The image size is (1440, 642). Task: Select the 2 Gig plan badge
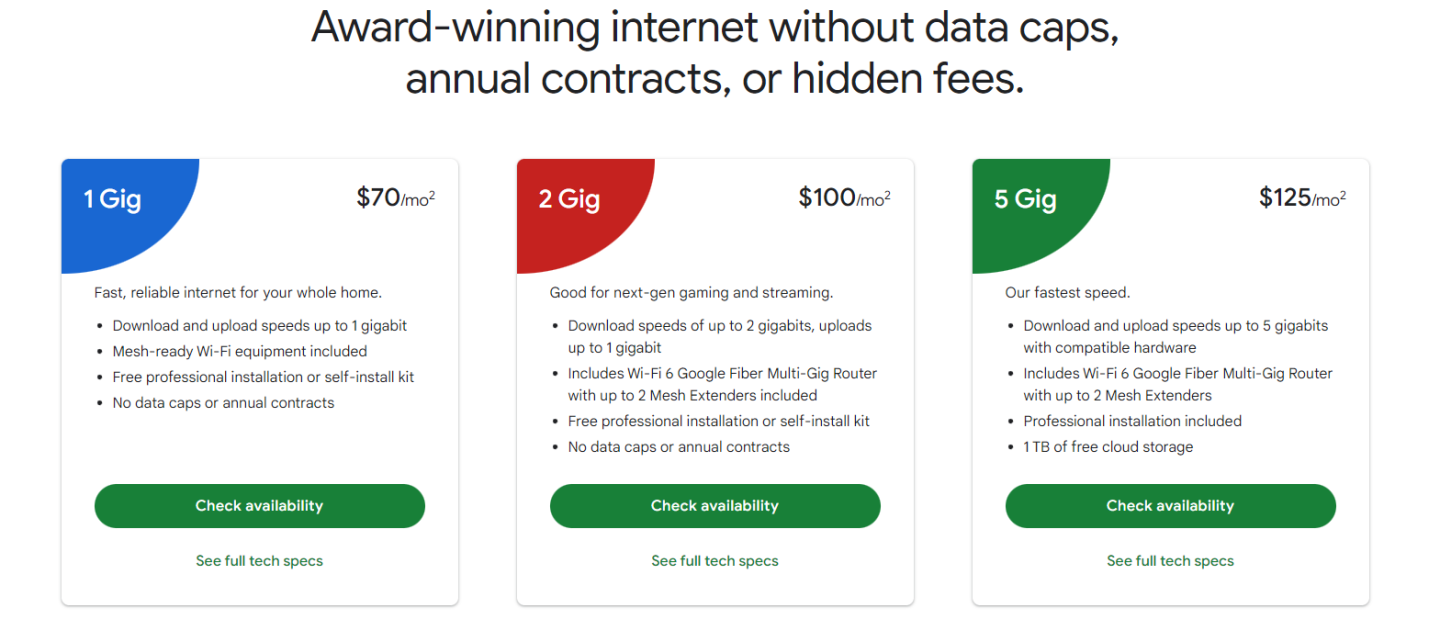point(568,198)
